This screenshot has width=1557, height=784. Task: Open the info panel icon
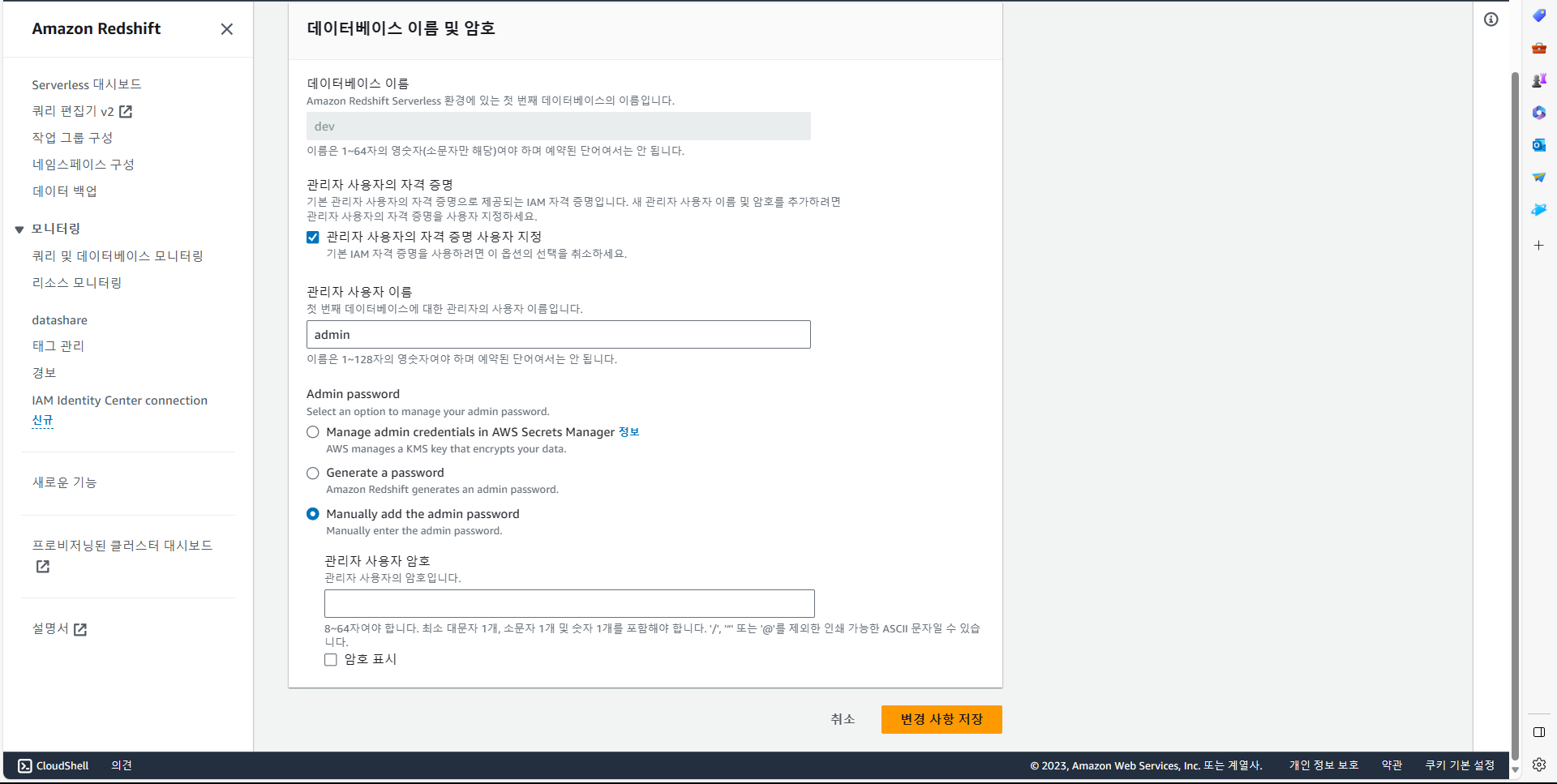pyautogui.click(x=1491, y=19)
